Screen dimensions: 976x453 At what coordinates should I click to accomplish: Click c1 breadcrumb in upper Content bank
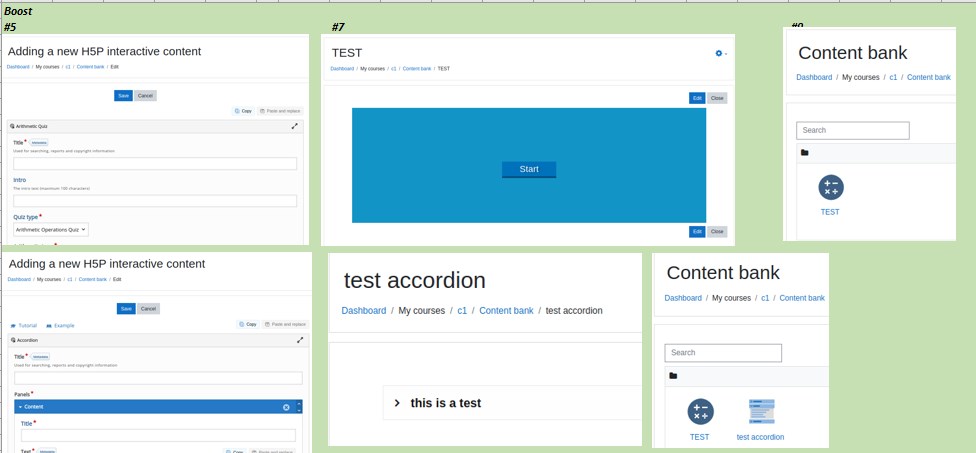click(893, 78)
